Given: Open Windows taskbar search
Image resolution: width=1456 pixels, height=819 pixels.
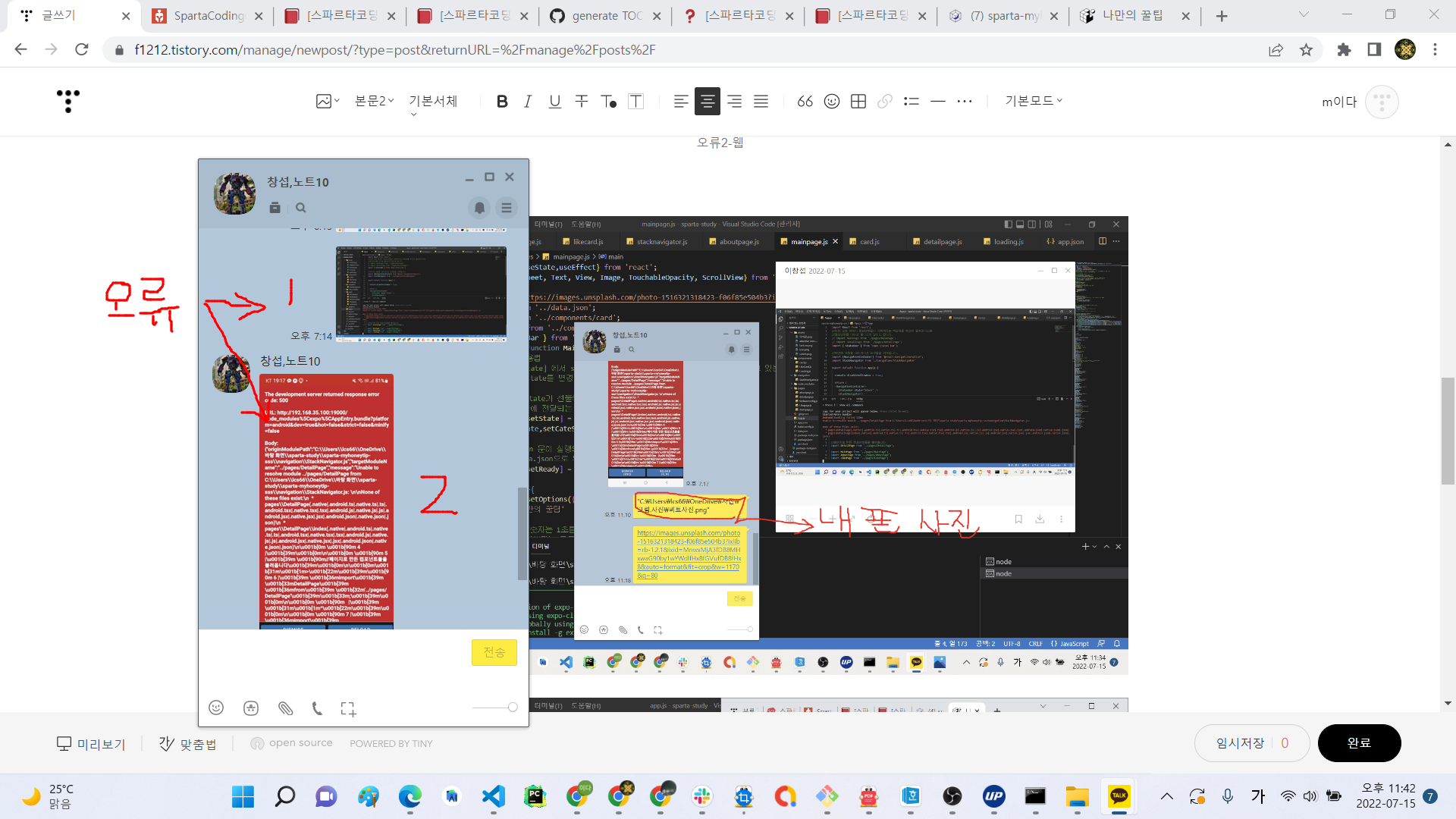Looking at the screenshot, I should [285, 796].
